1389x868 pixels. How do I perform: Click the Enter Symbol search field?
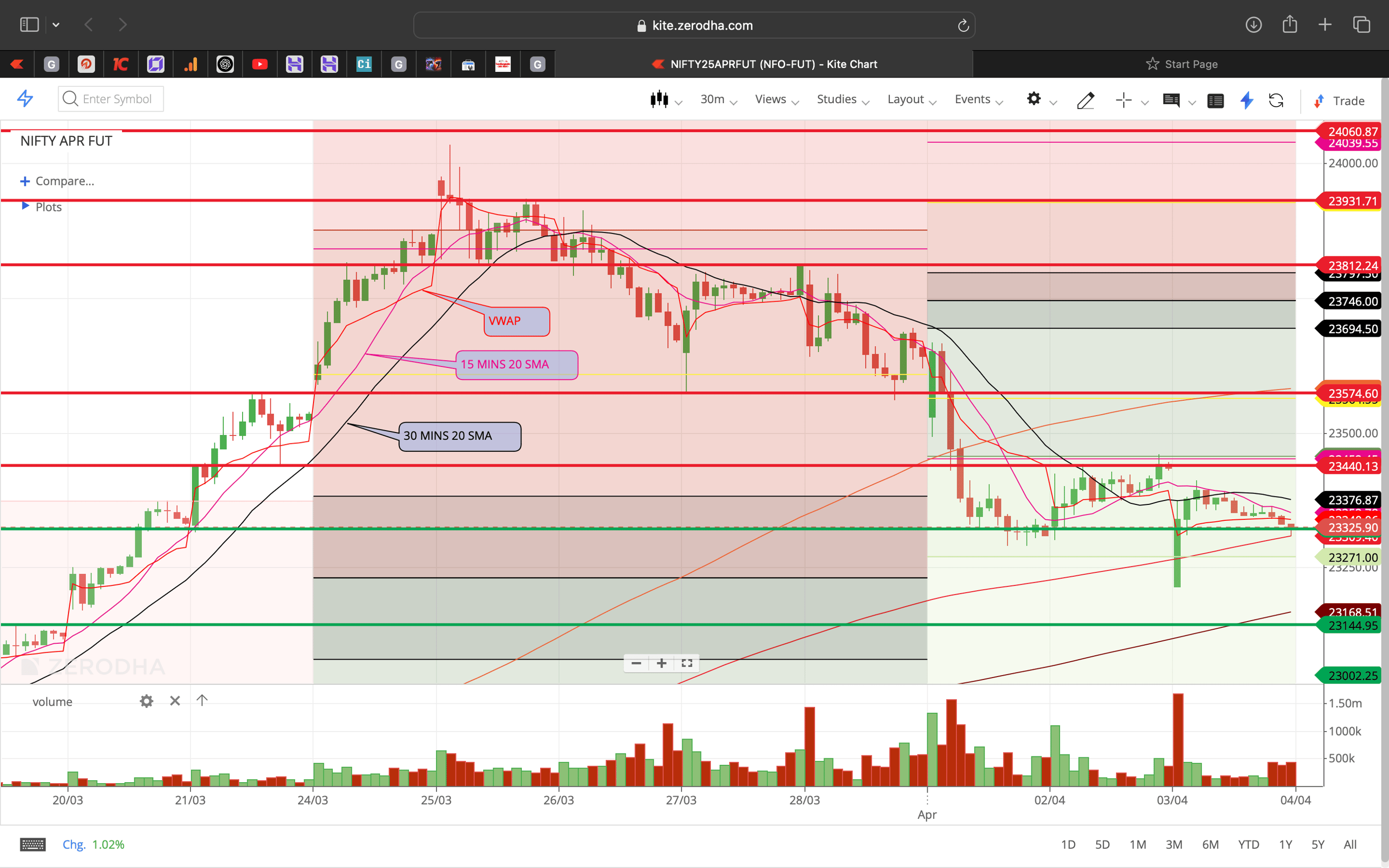(x=115, y=99)
